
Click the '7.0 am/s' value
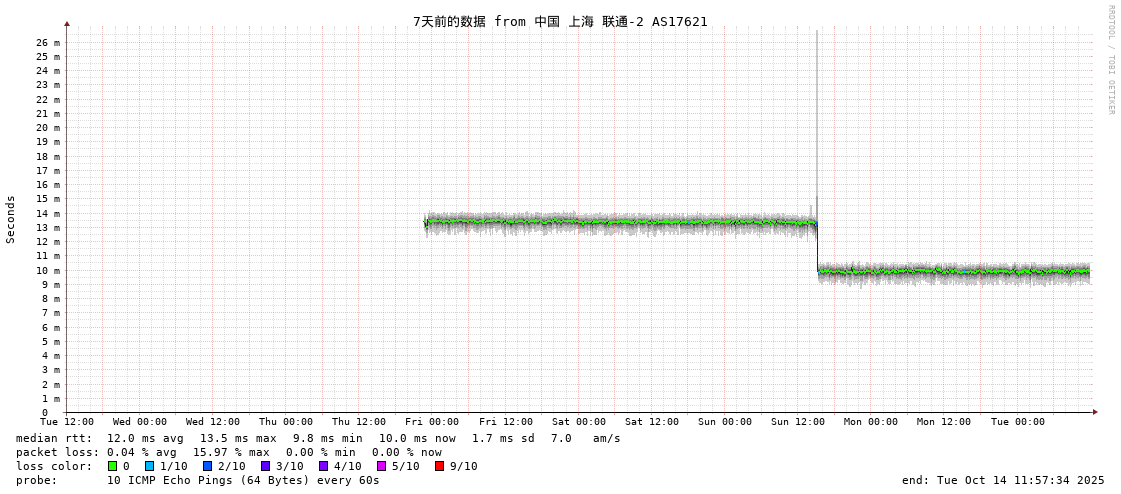pyautogui.click(x=586, y=438)
